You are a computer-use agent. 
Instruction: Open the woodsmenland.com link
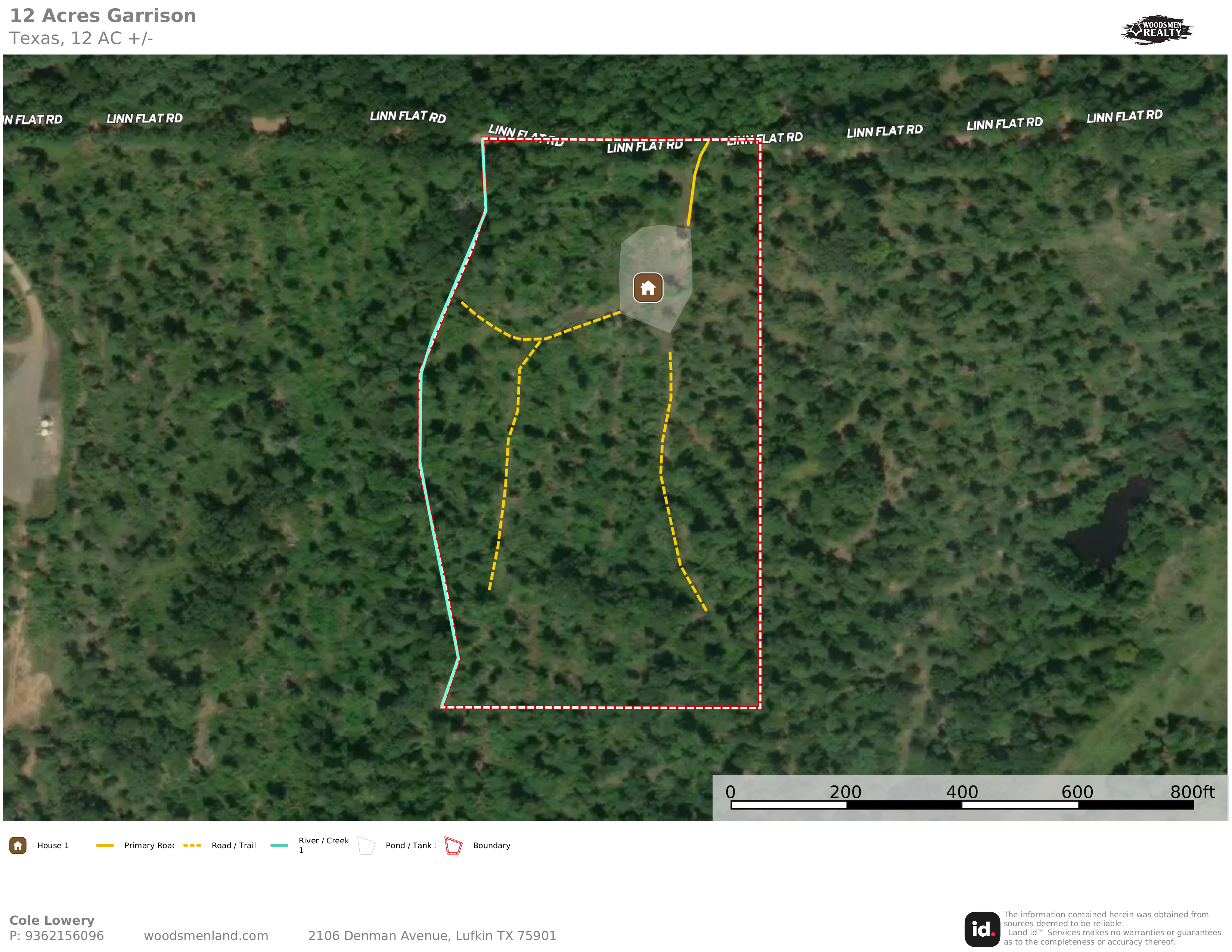(206, 936)
